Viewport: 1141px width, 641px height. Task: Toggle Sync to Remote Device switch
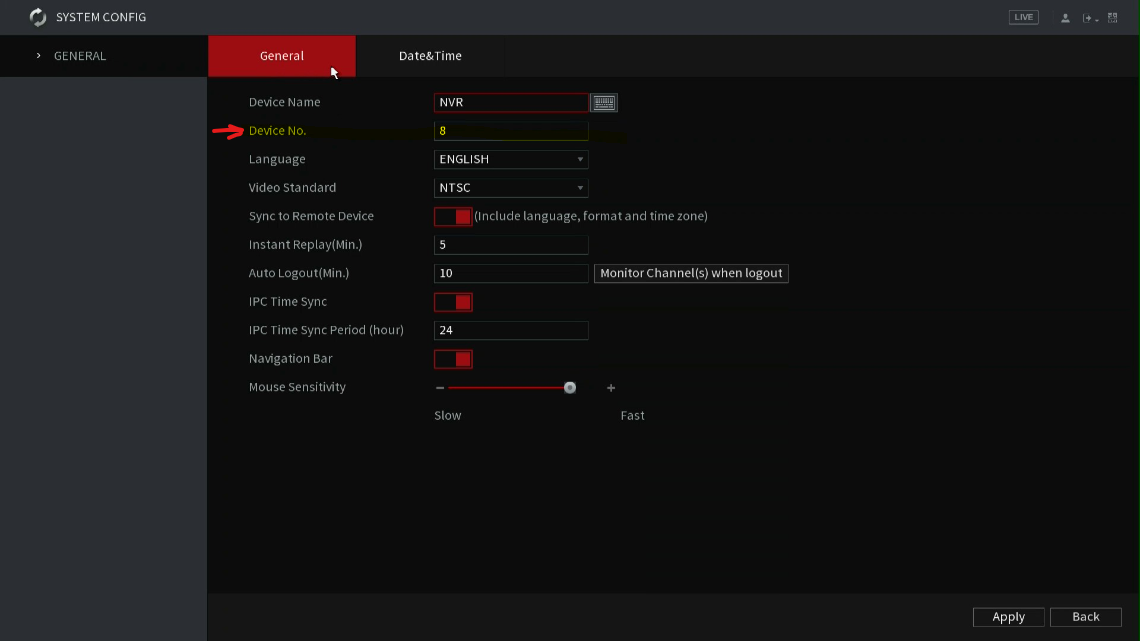coord(453,216)
